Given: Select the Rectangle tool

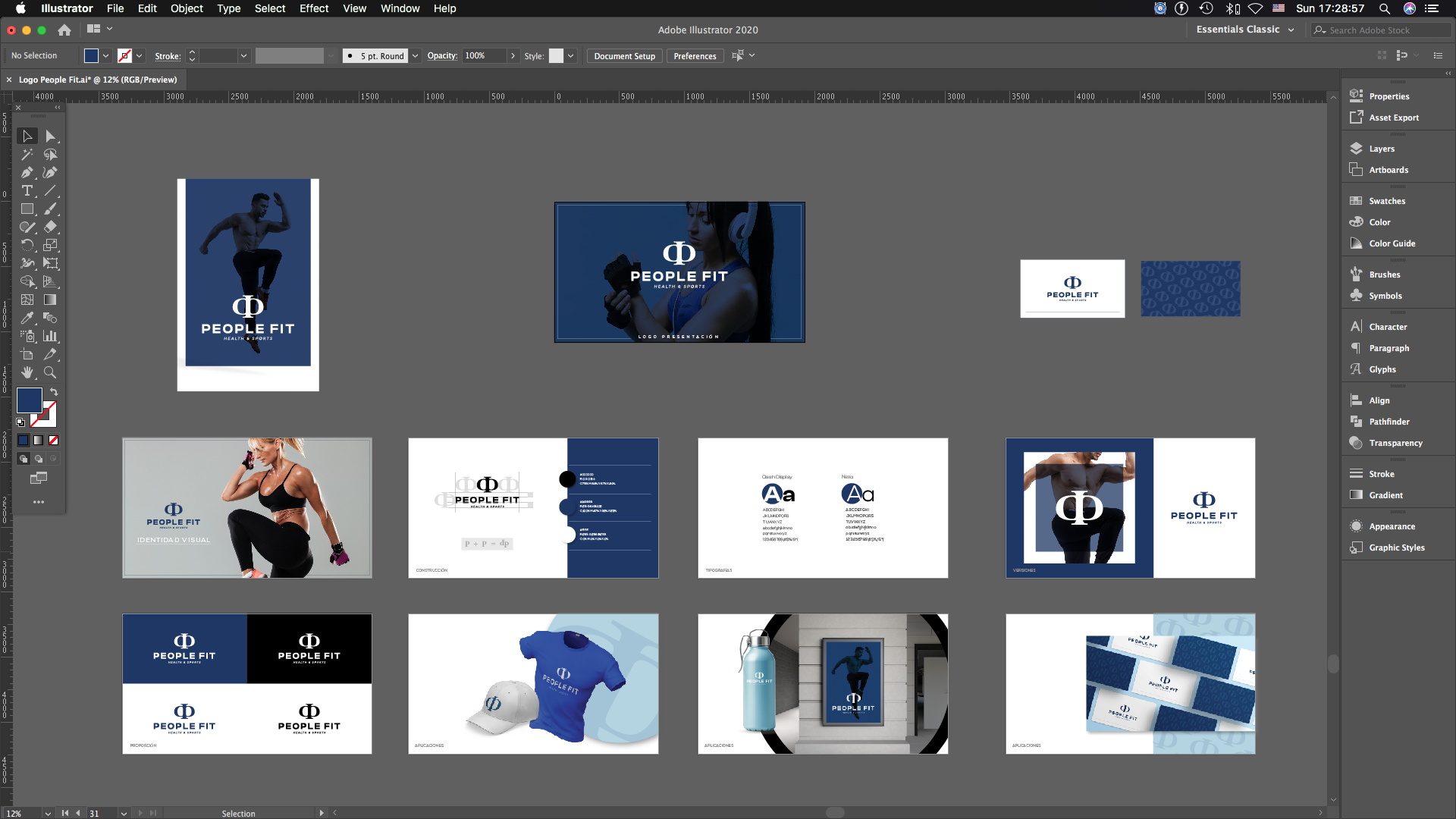Looking at the screenshot, I should [27, 209].
